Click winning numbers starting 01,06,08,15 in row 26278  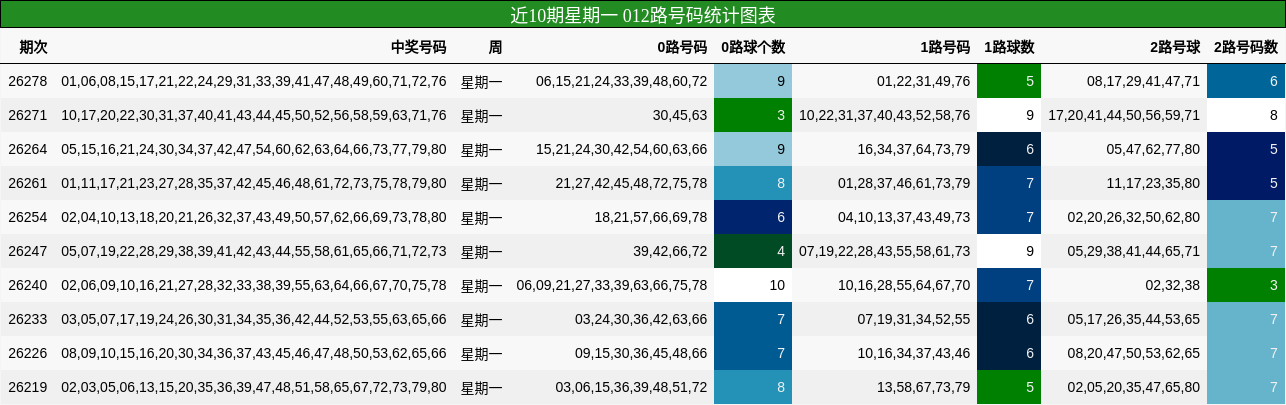pyautogui.click(x=254, y=81)
